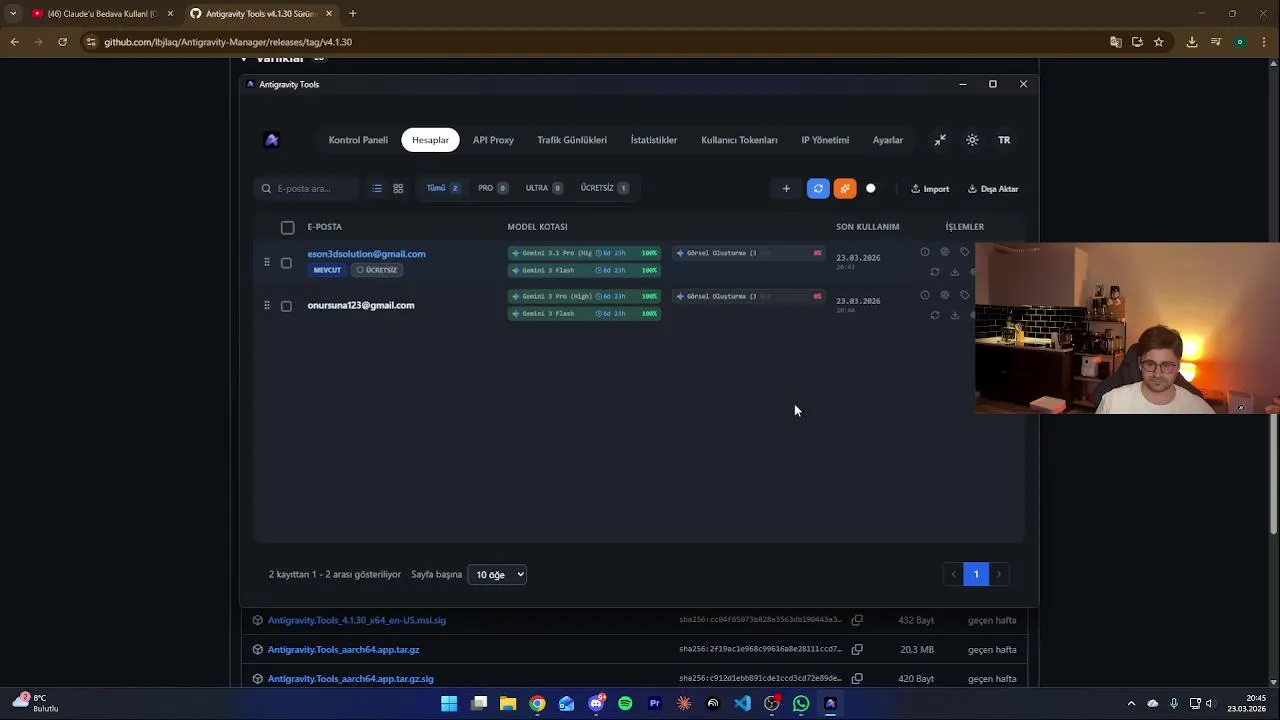Click browser reload button

pyautogui.click(x=62, y=42)
